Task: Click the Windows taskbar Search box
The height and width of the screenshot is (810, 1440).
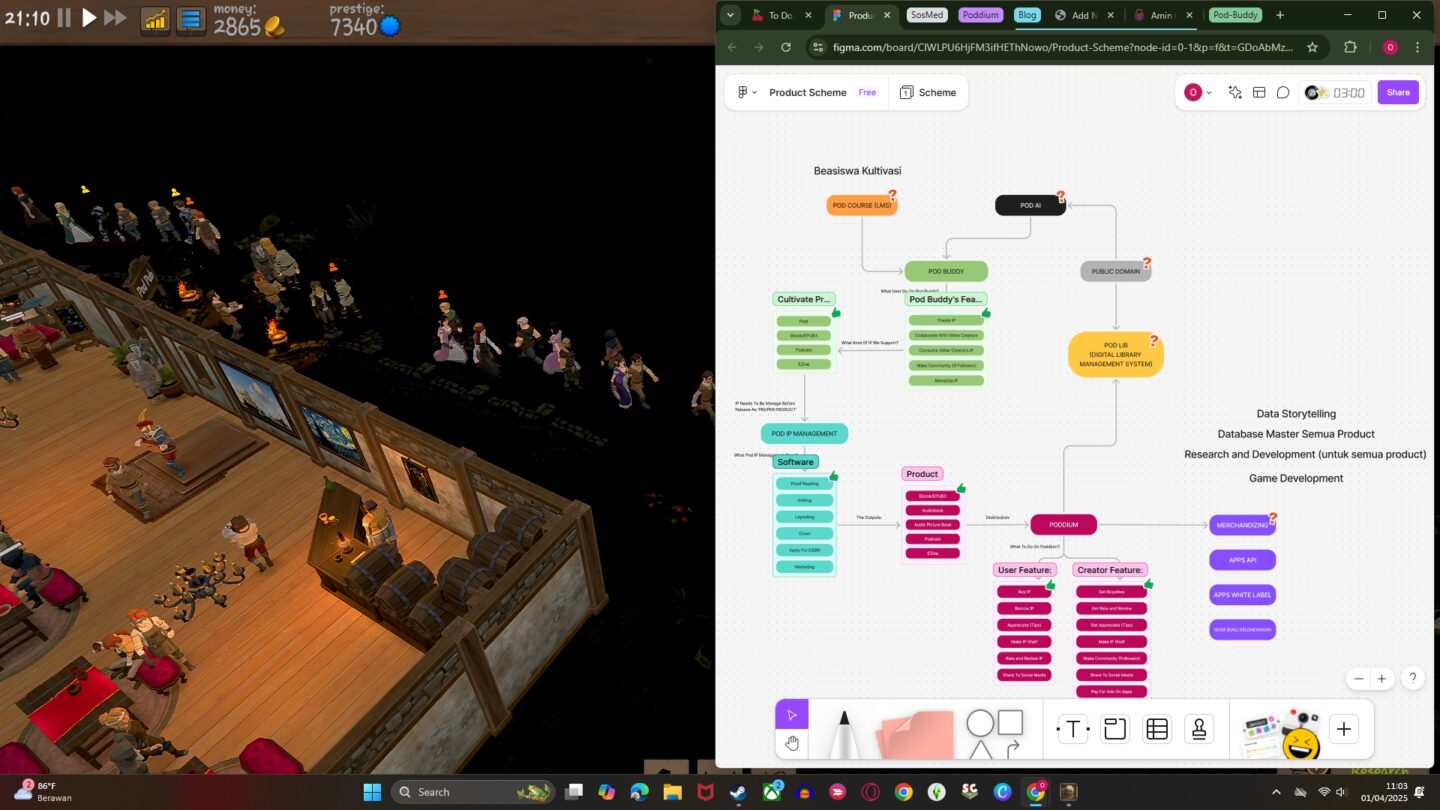Action: [x=473, y=792]
